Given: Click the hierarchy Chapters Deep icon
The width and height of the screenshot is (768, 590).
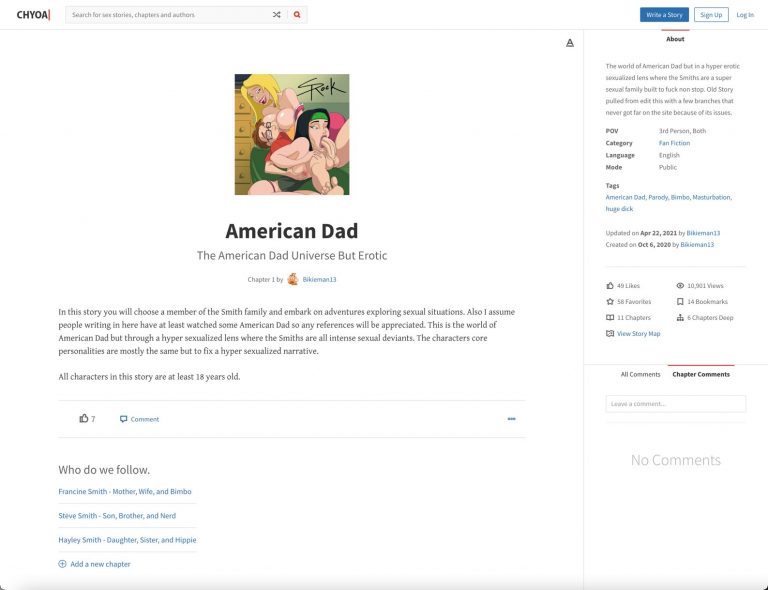Looking at the screenshot, I should pyautogui.click(x=680, y=318).
